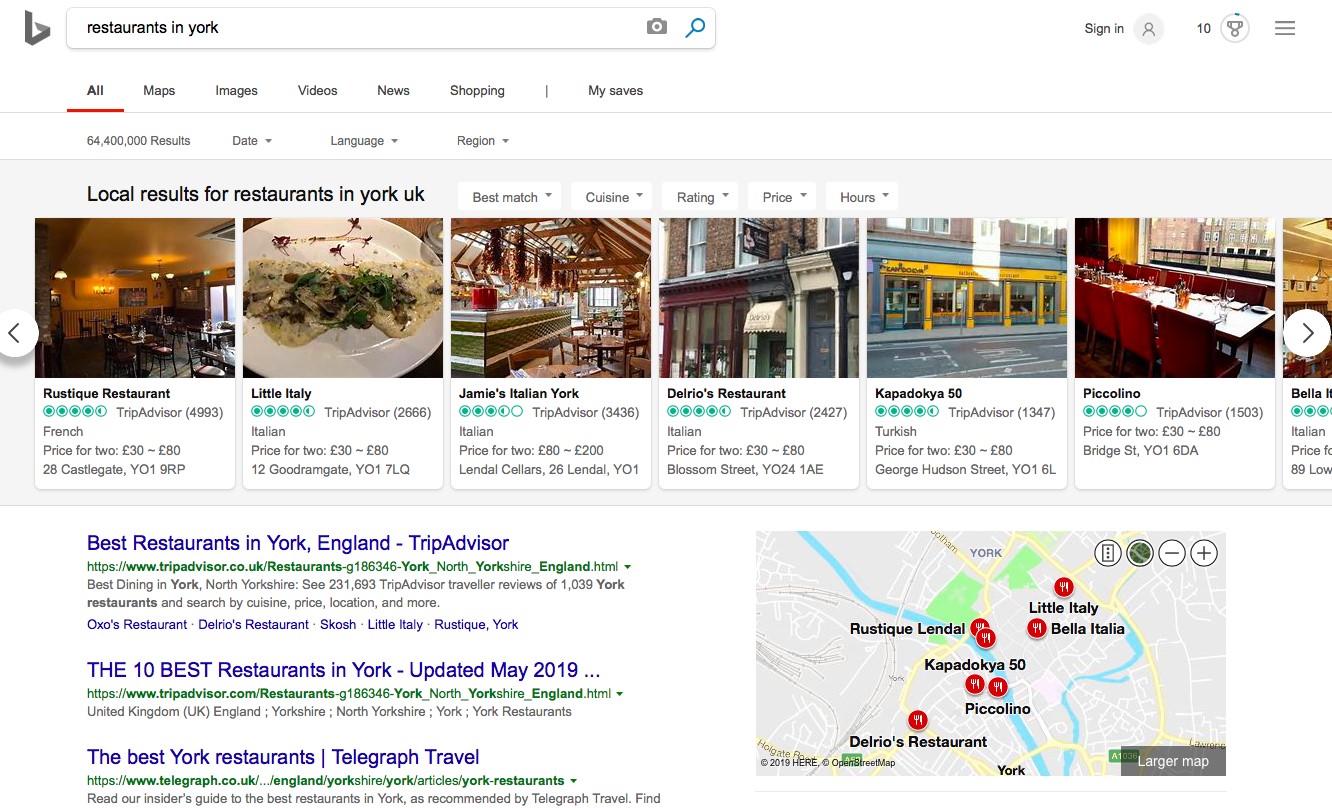Switch to the Shopping tab

(x=477, y=90)
